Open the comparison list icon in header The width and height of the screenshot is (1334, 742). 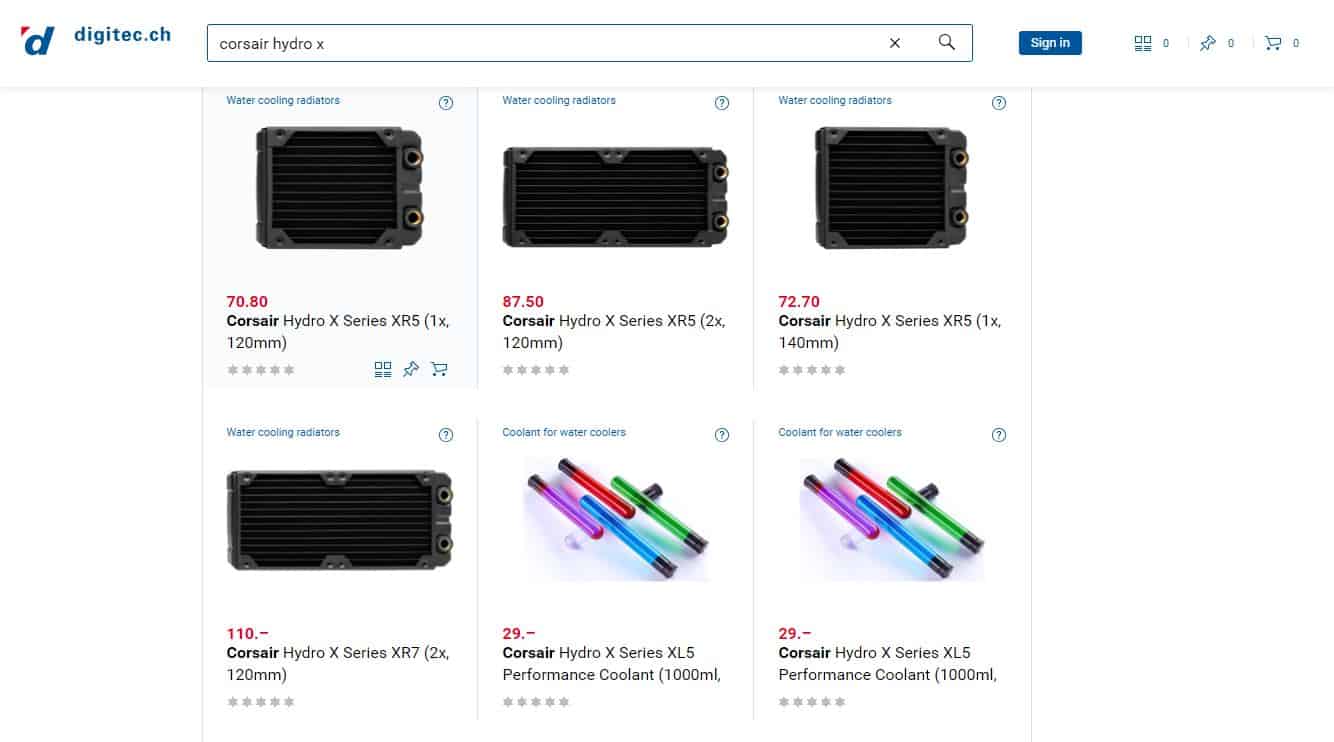pos(1143,43)
